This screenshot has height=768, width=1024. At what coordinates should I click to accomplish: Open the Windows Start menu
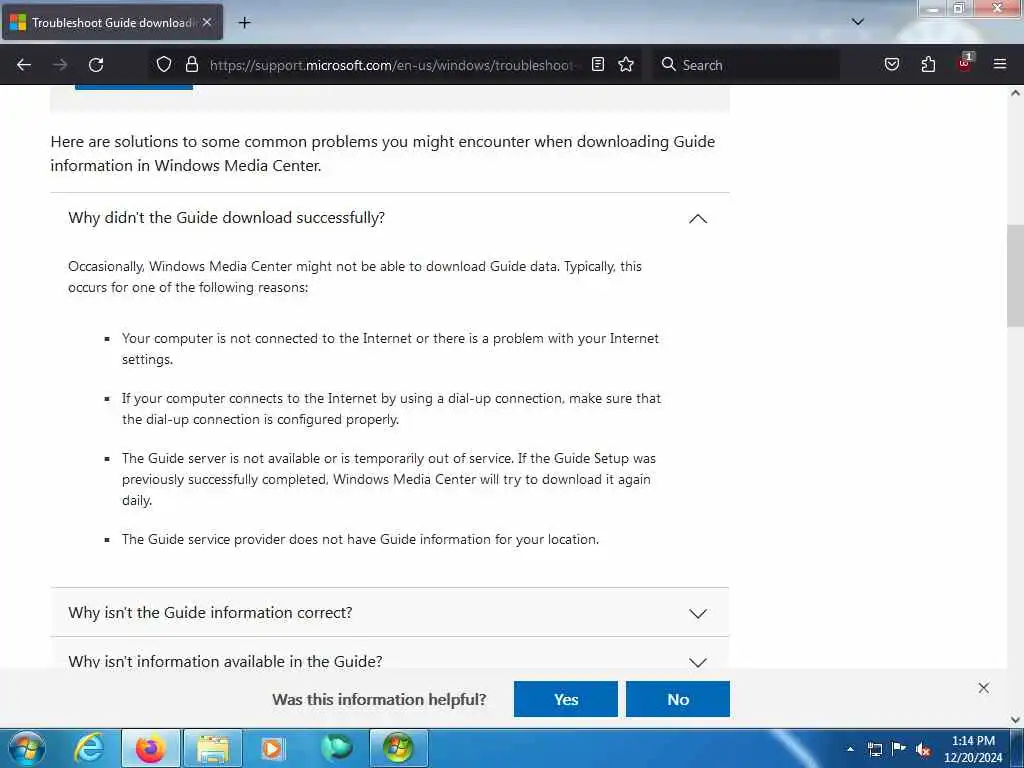coord(27,748)
